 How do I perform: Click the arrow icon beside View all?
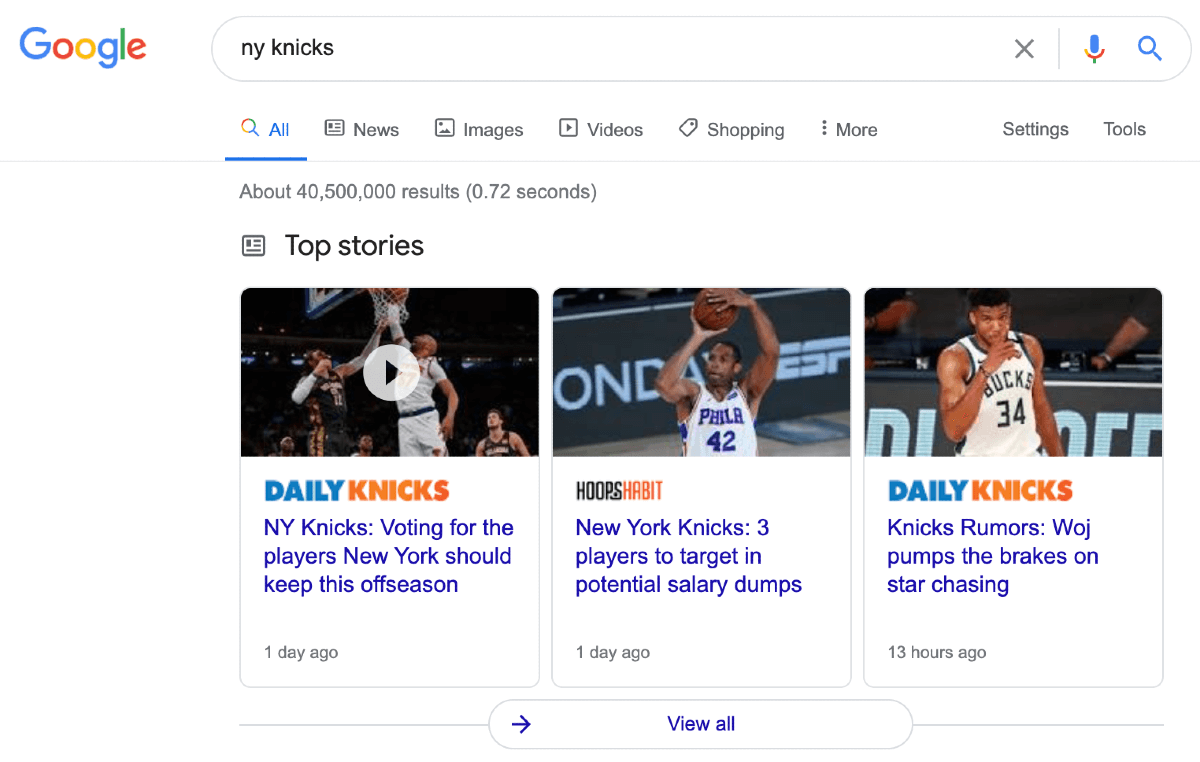point(521,724)
